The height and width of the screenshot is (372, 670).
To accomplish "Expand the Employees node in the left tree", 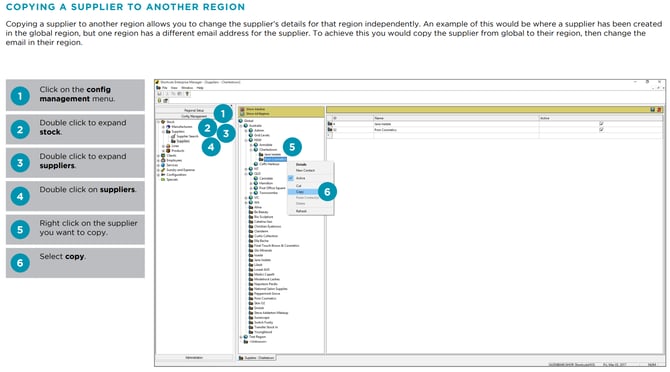I will [159, 160].
